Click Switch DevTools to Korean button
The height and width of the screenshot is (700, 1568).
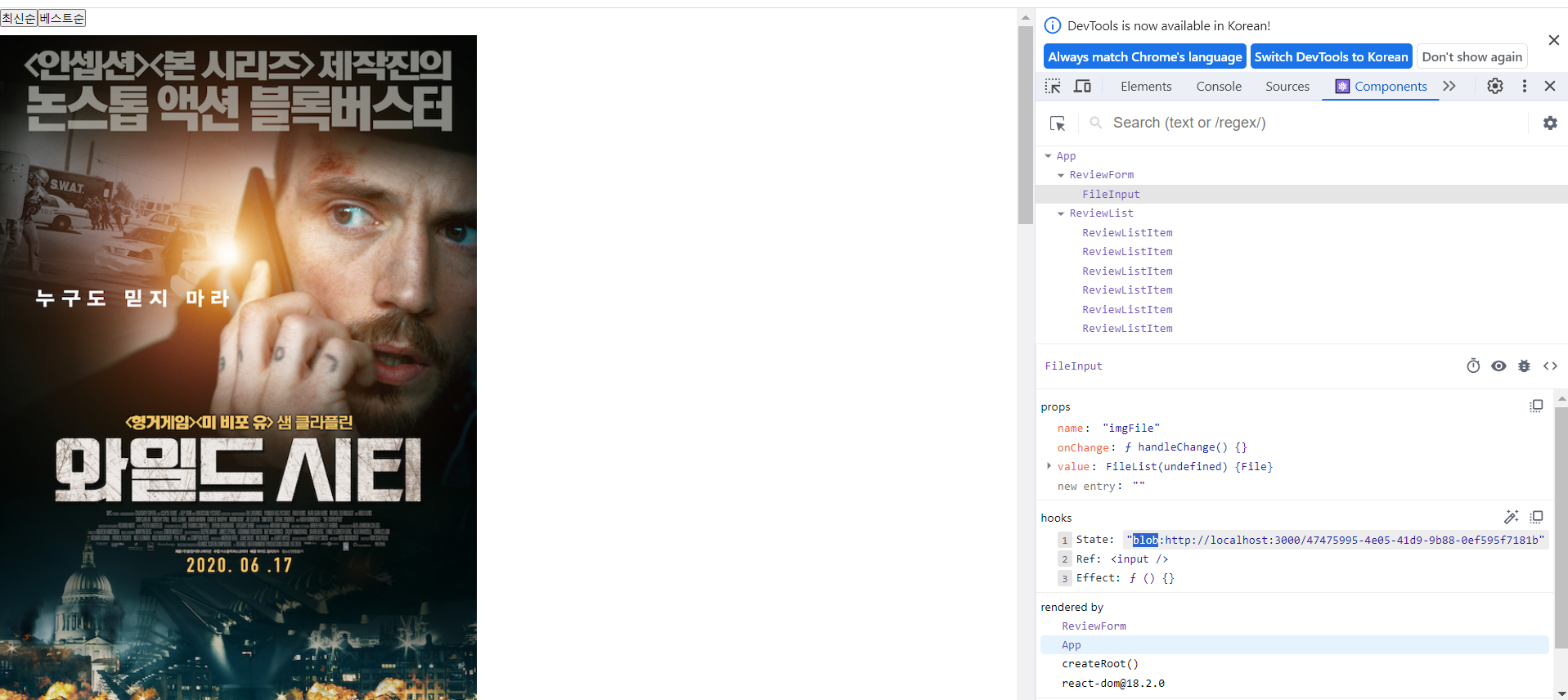(1331, 56)
